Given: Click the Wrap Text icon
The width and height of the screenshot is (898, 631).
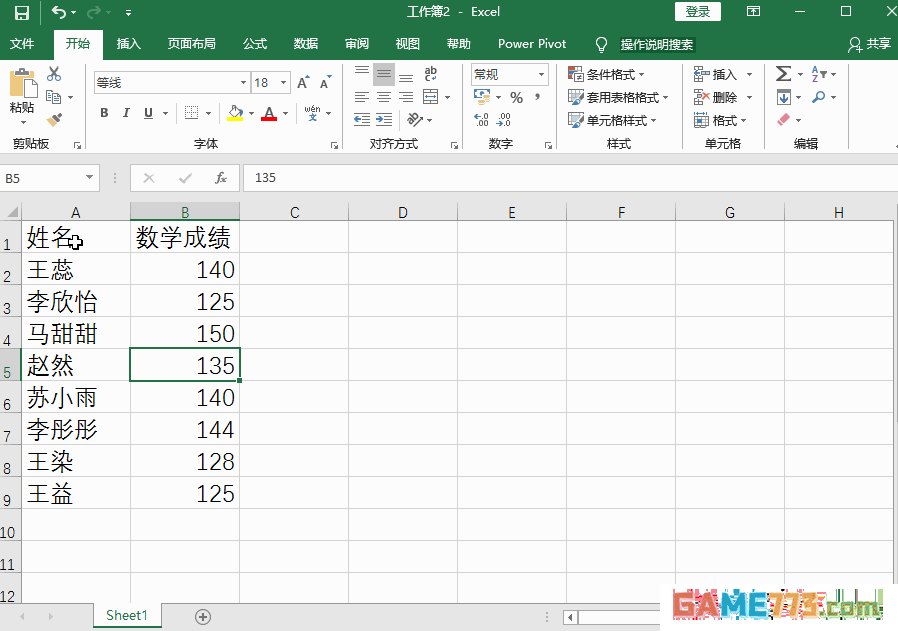Looking at the screenshot, I should (431, 74).
